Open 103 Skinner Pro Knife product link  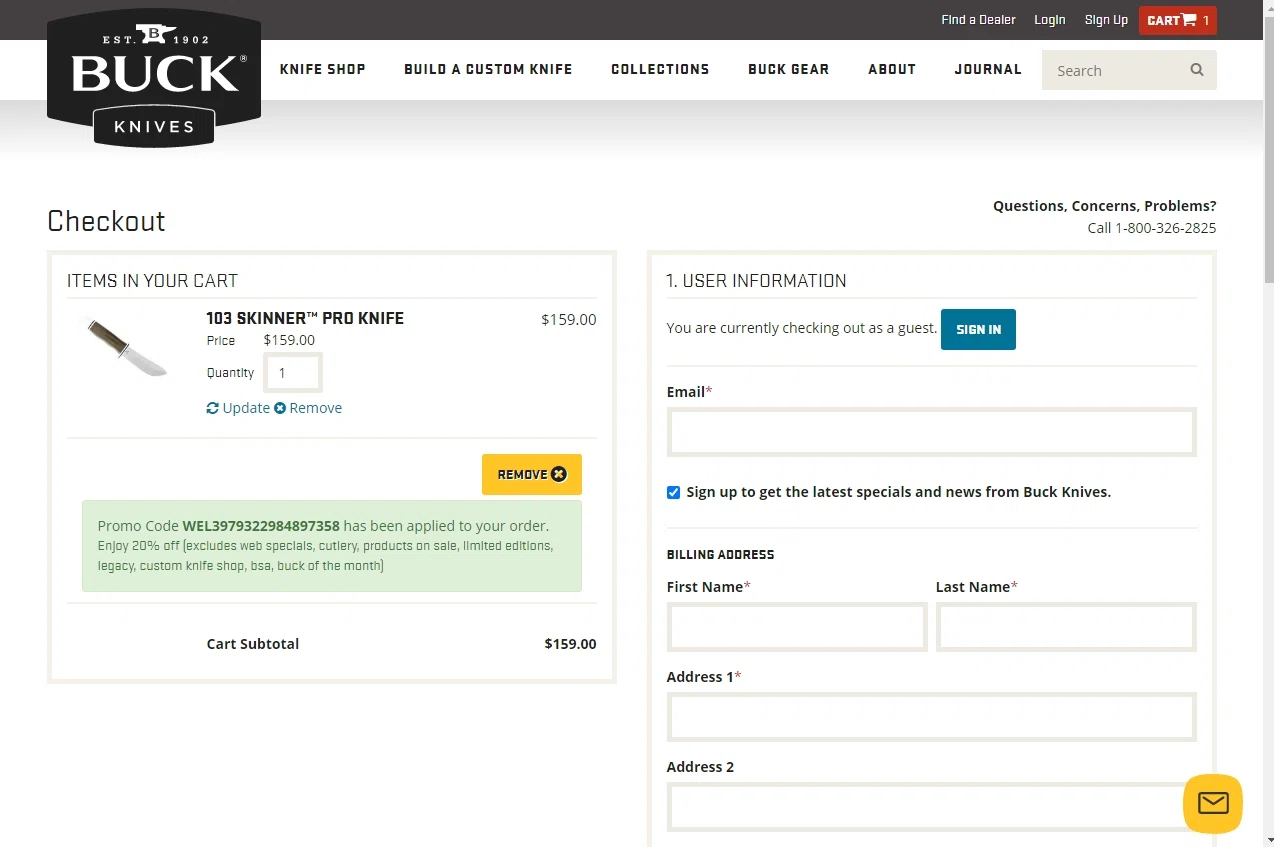point(305,318)
